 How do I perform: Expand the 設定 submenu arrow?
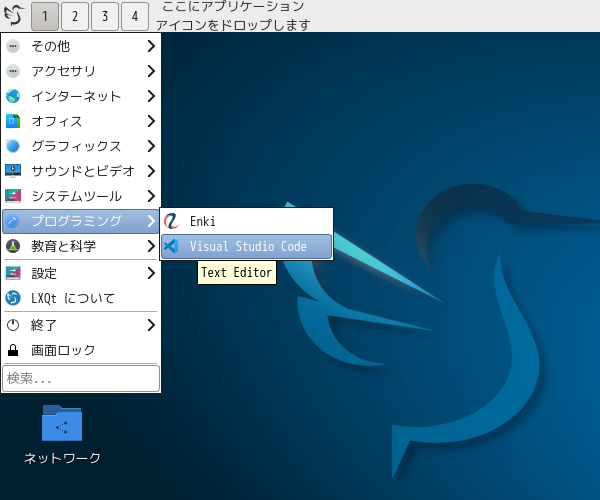[152, 273]
